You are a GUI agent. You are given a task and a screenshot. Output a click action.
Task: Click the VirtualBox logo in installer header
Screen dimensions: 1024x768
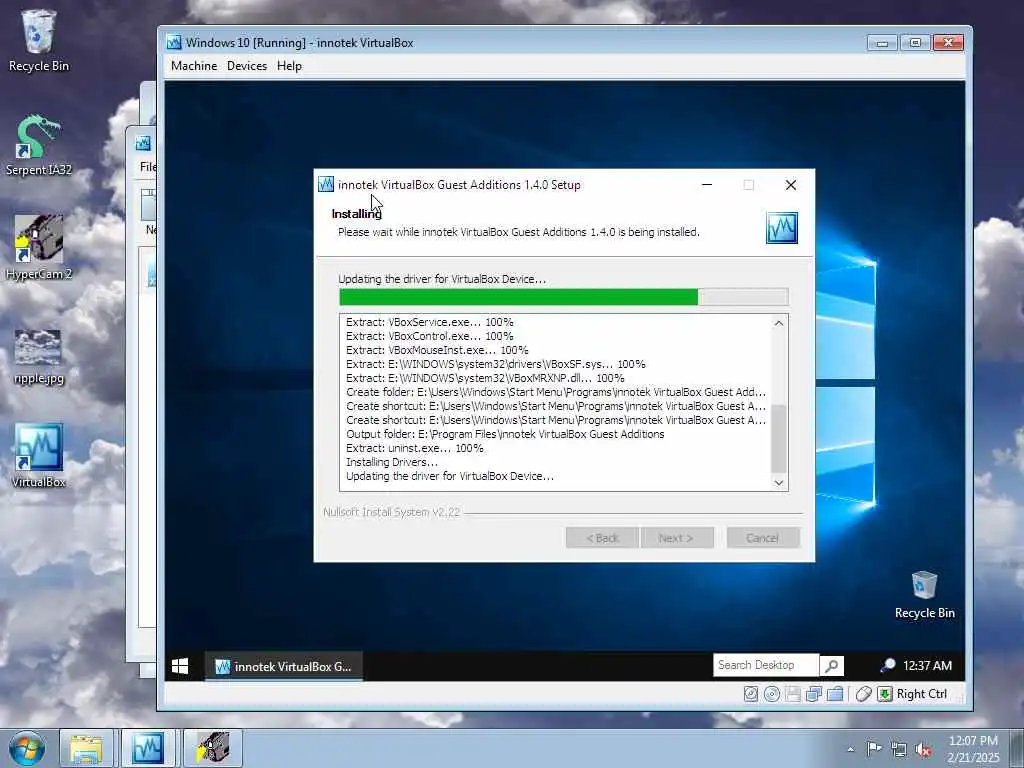pyautogui.click(x=782, y=228)
